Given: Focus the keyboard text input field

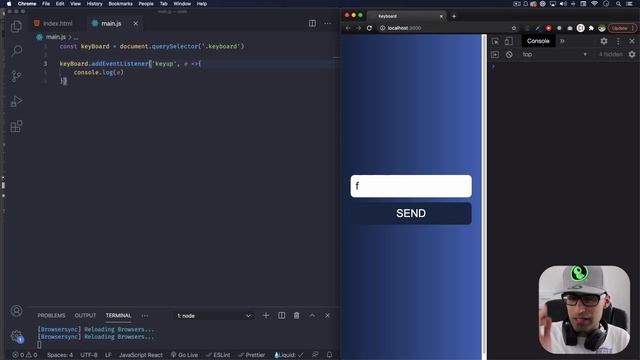Looking at the screenshot, I should pos(411,186).
